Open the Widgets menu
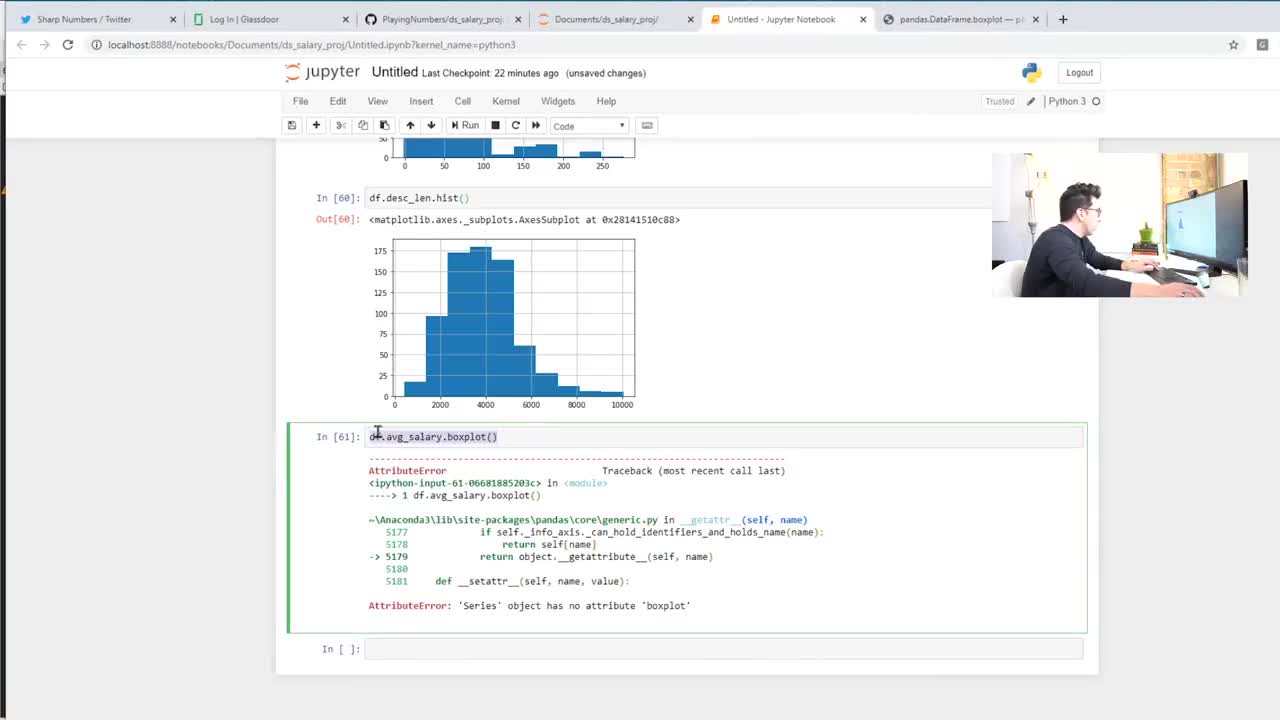This screenshot has height=720, width=1280. (557, 101)
